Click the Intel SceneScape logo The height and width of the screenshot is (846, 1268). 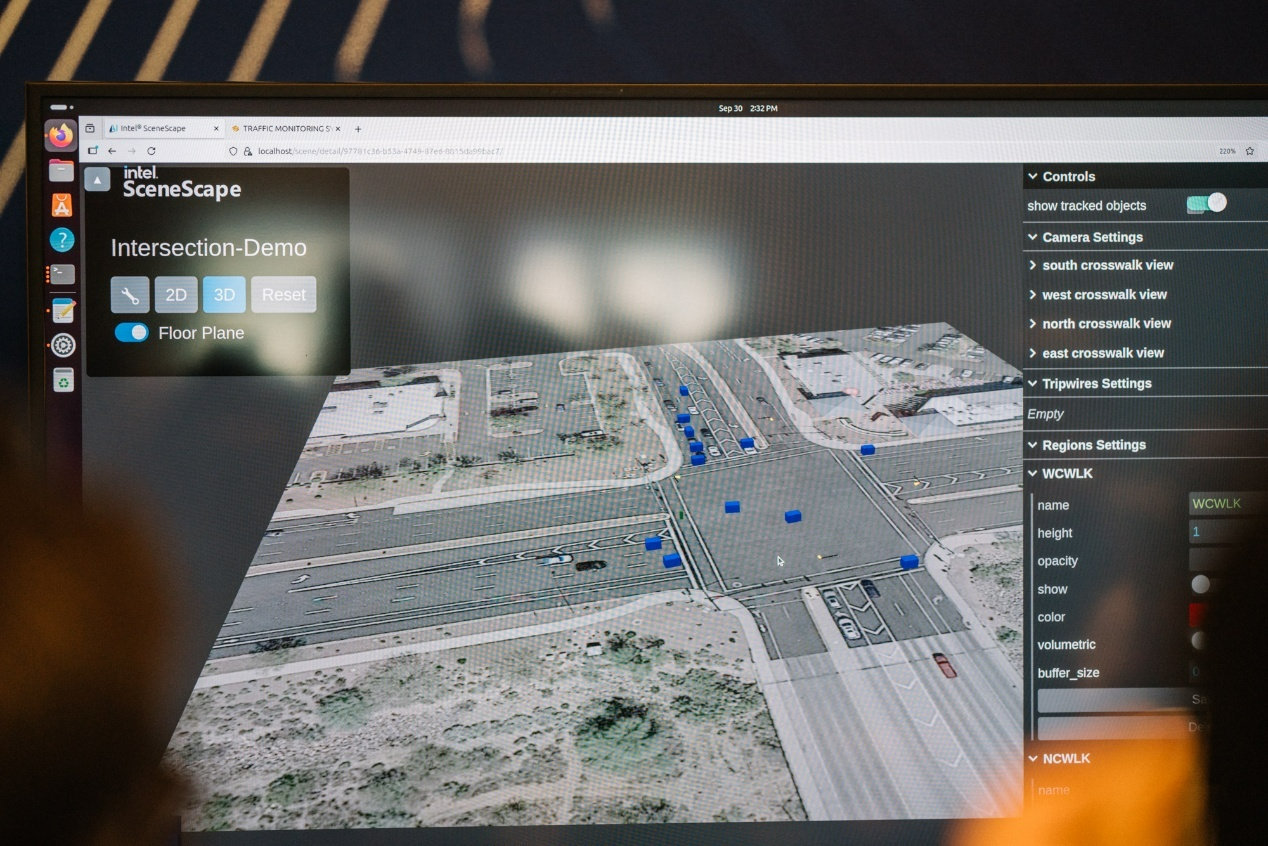pos(181,182)
